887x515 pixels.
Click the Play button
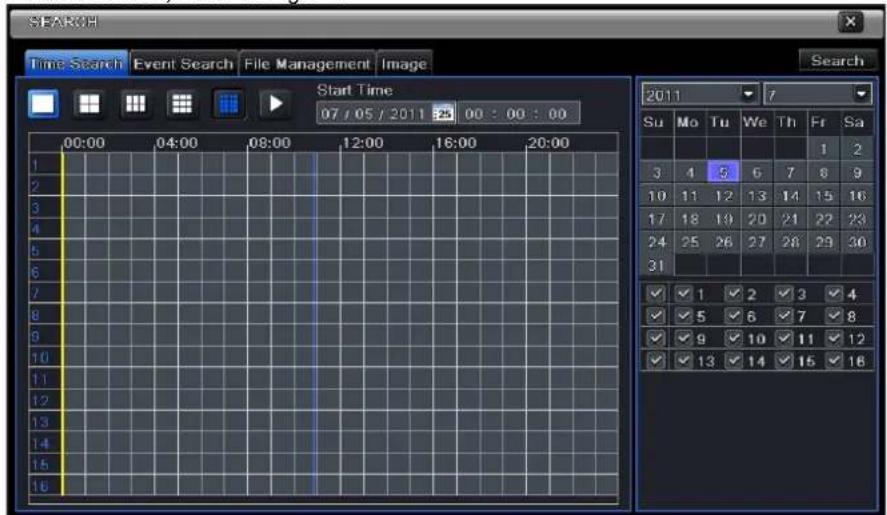point(275,104)
